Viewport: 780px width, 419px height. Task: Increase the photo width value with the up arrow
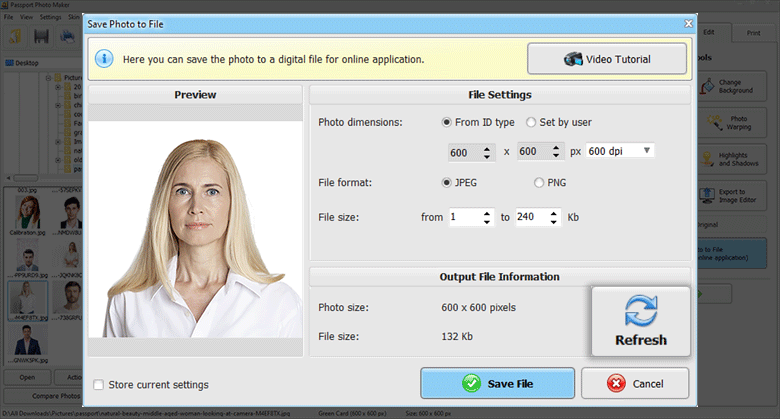(x=487, y=148)
